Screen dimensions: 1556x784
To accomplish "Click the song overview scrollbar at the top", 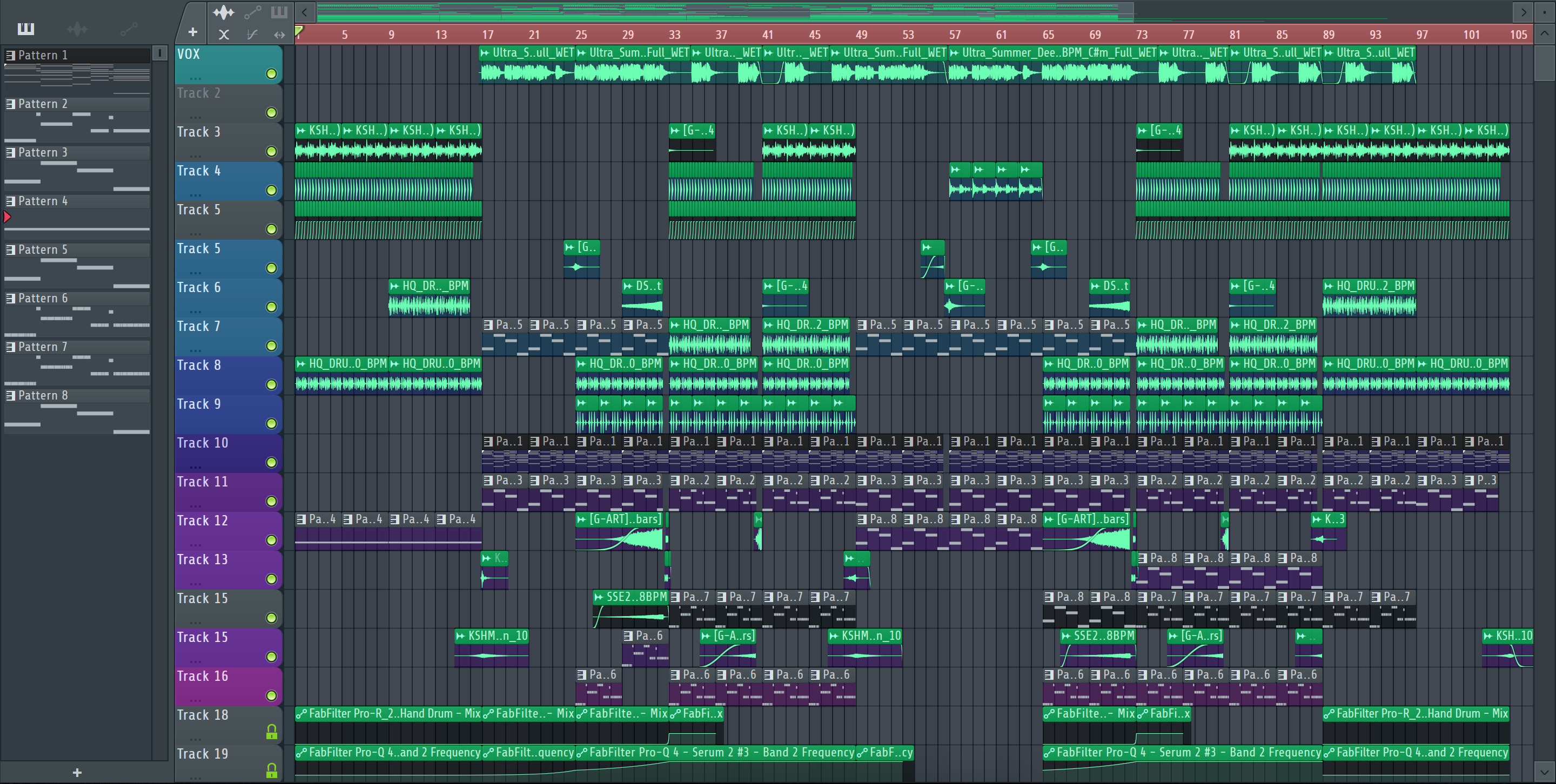I will (x=725, y=11).
